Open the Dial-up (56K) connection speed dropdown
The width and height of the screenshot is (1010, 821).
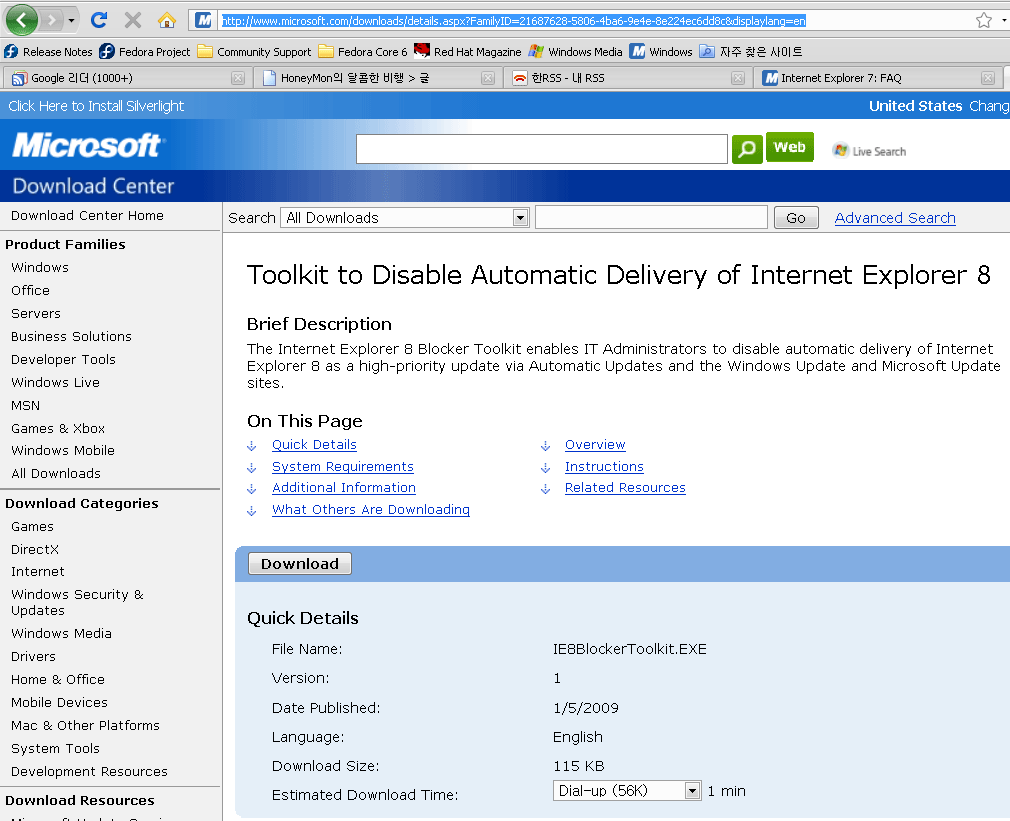[x=626, y=791]
